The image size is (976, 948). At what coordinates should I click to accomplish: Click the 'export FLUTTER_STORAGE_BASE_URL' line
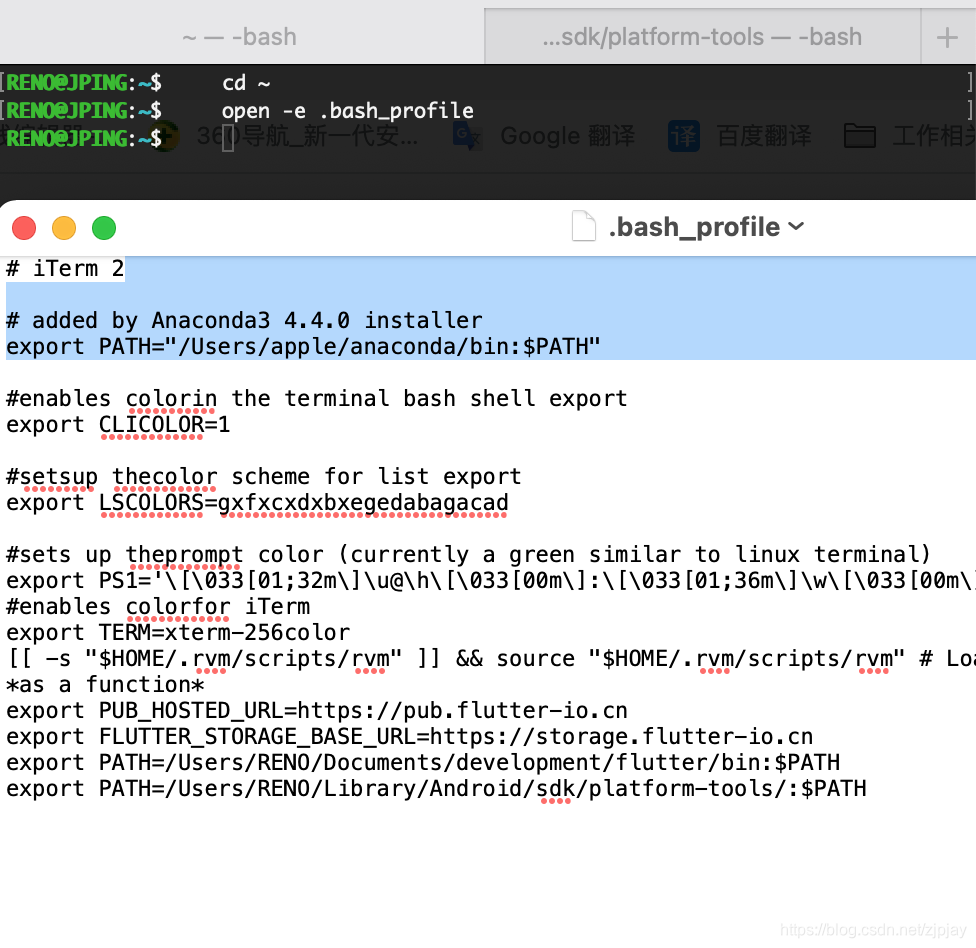click(x=410, y=737)
